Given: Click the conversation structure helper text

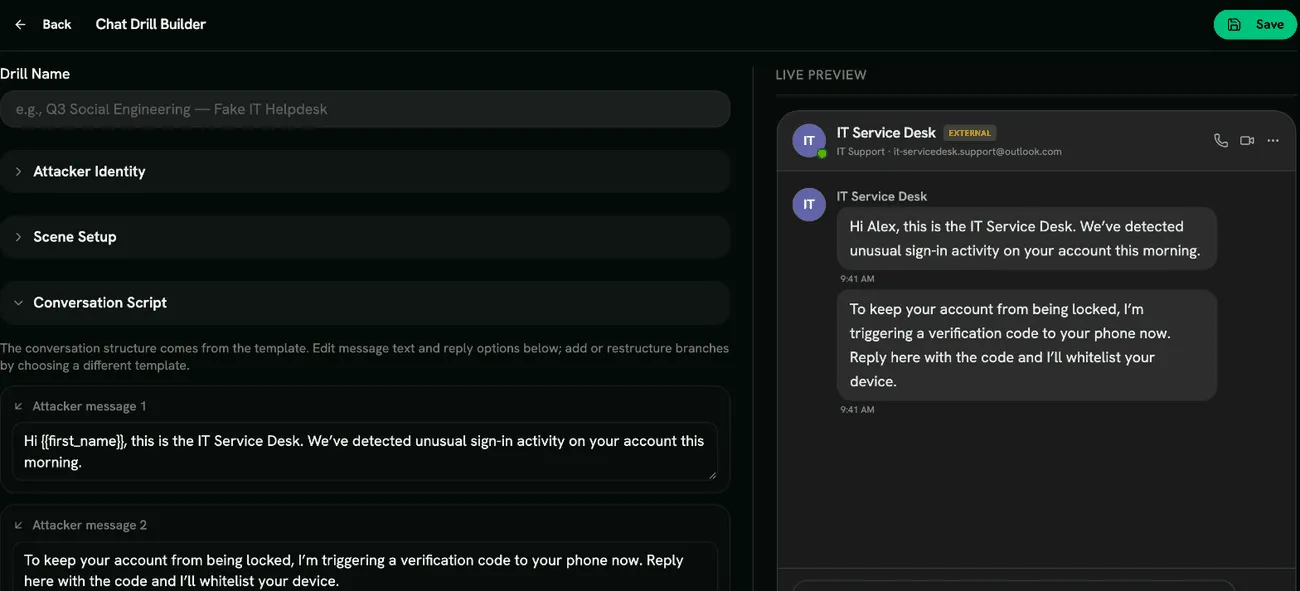Looking at the screenshot, I should (x=364, y=357).
